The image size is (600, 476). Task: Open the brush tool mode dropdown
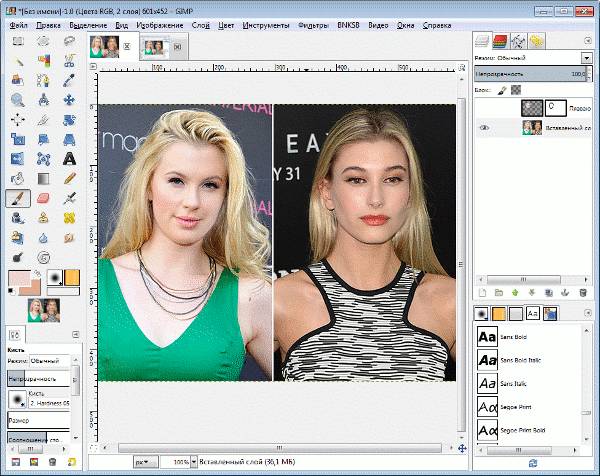point(50,361)
